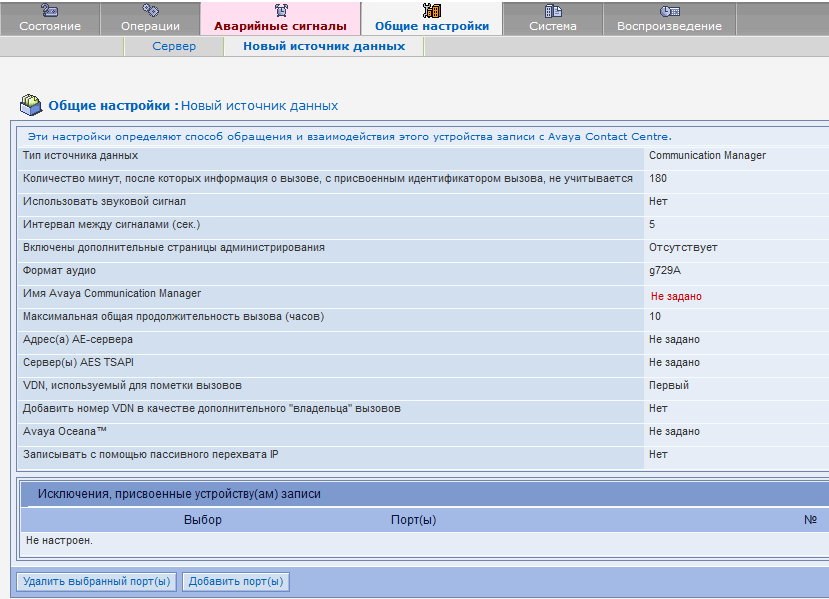Image resolution: width=829 pixels, height=599 pixels.
Task: Open the Сервер sub-tab
Action: point(174,46)
